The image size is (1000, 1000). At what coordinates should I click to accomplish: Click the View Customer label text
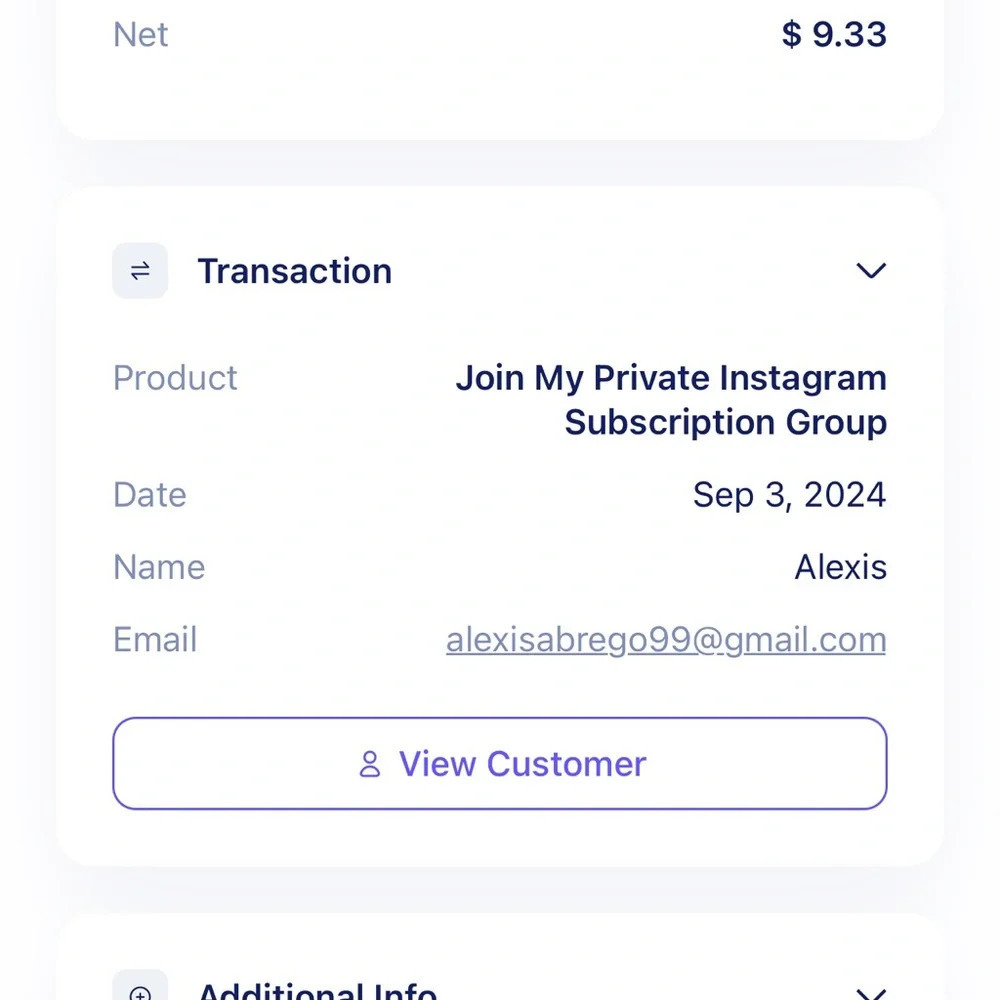[522, 763]
